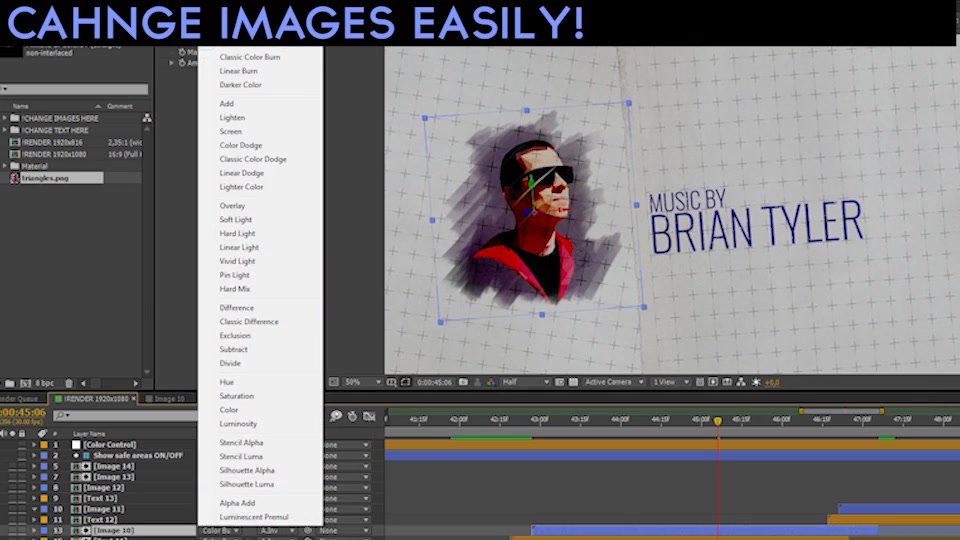
Task: Click the 0:00:45:06 timecode in viewer footer
Action: click(434, 382)
